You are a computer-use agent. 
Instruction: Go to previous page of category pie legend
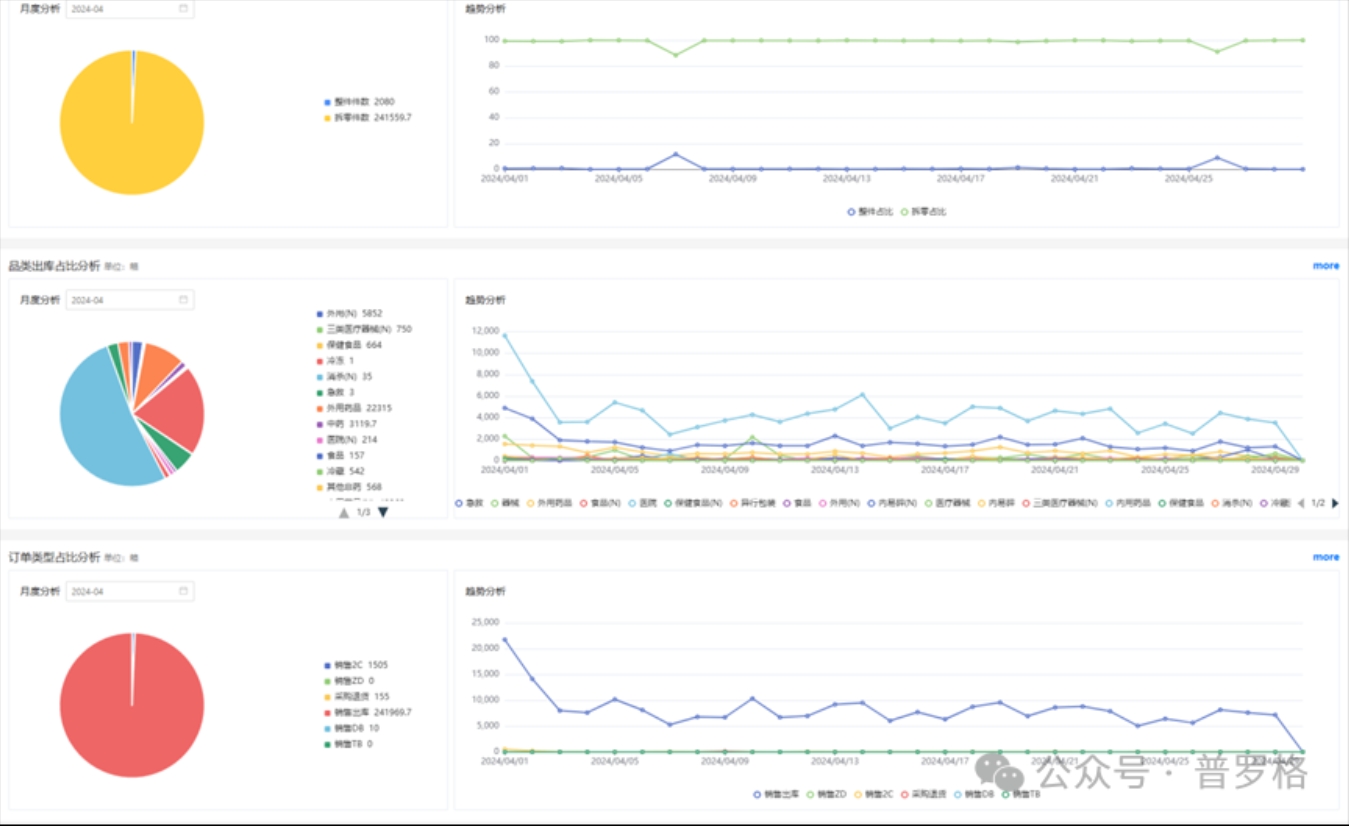click(x=344, y=512)
